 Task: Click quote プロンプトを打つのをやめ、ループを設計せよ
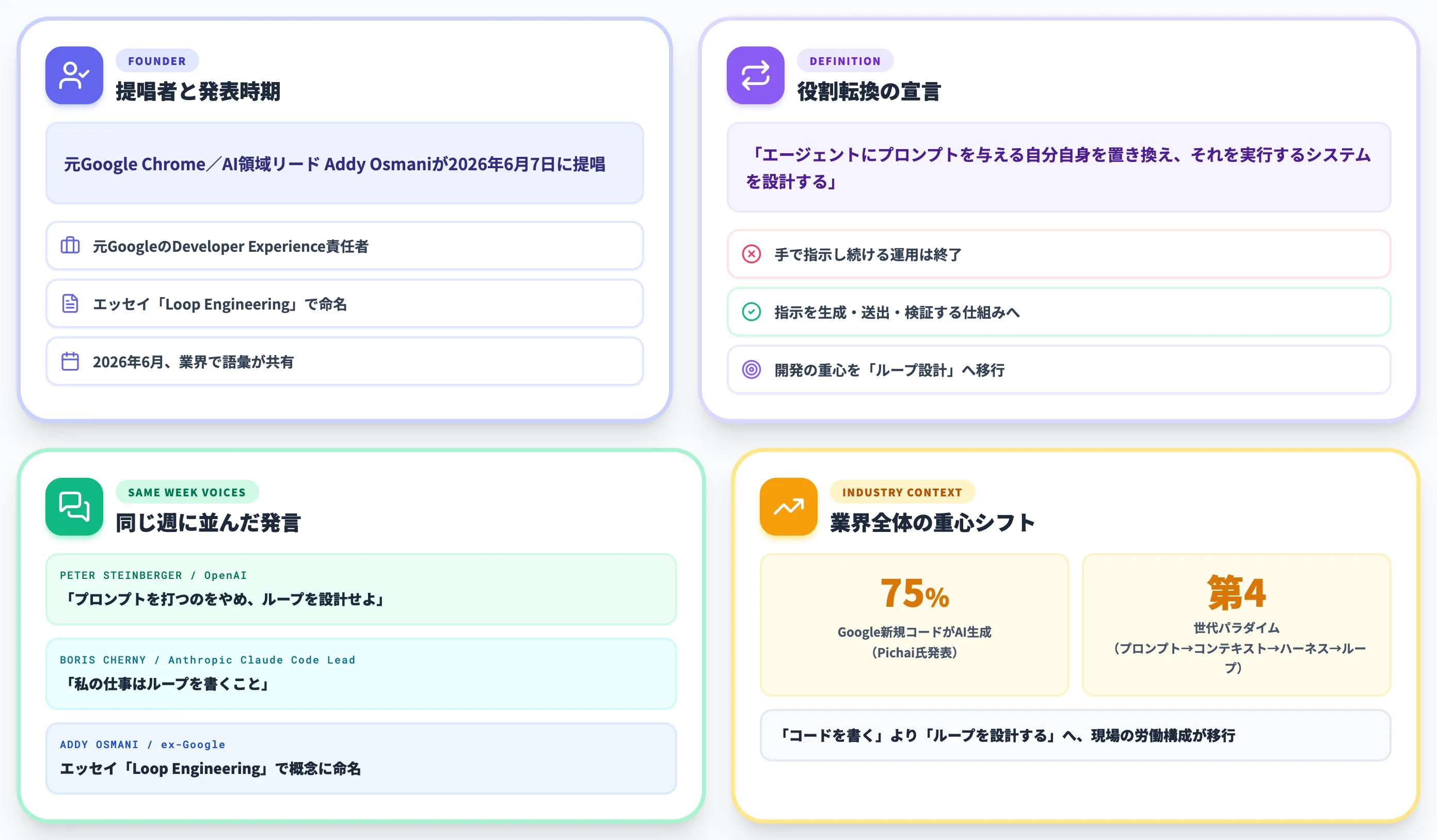[x=224, y=599]
